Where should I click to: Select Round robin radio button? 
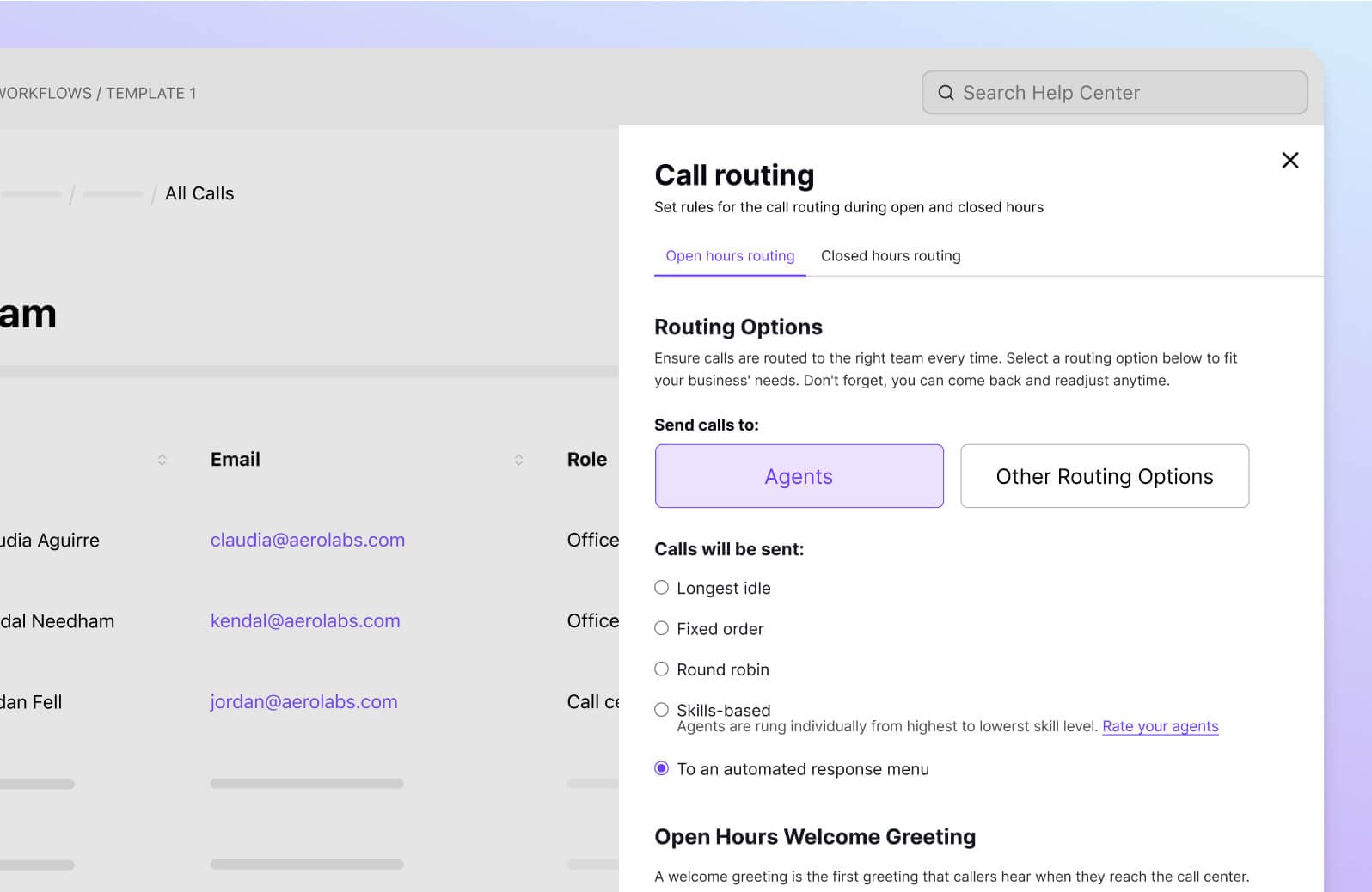coord(661,669)
